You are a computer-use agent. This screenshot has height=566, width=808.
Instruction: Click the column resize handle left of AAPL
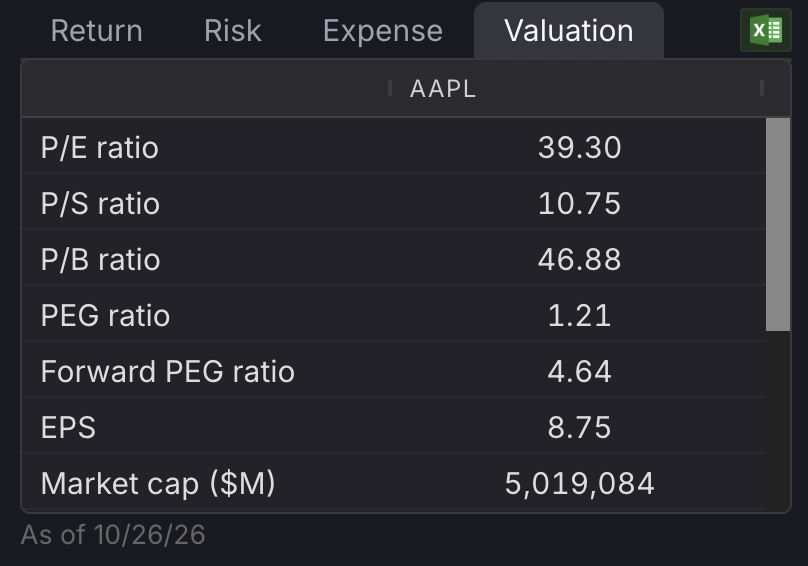click(x=390, y=88)
